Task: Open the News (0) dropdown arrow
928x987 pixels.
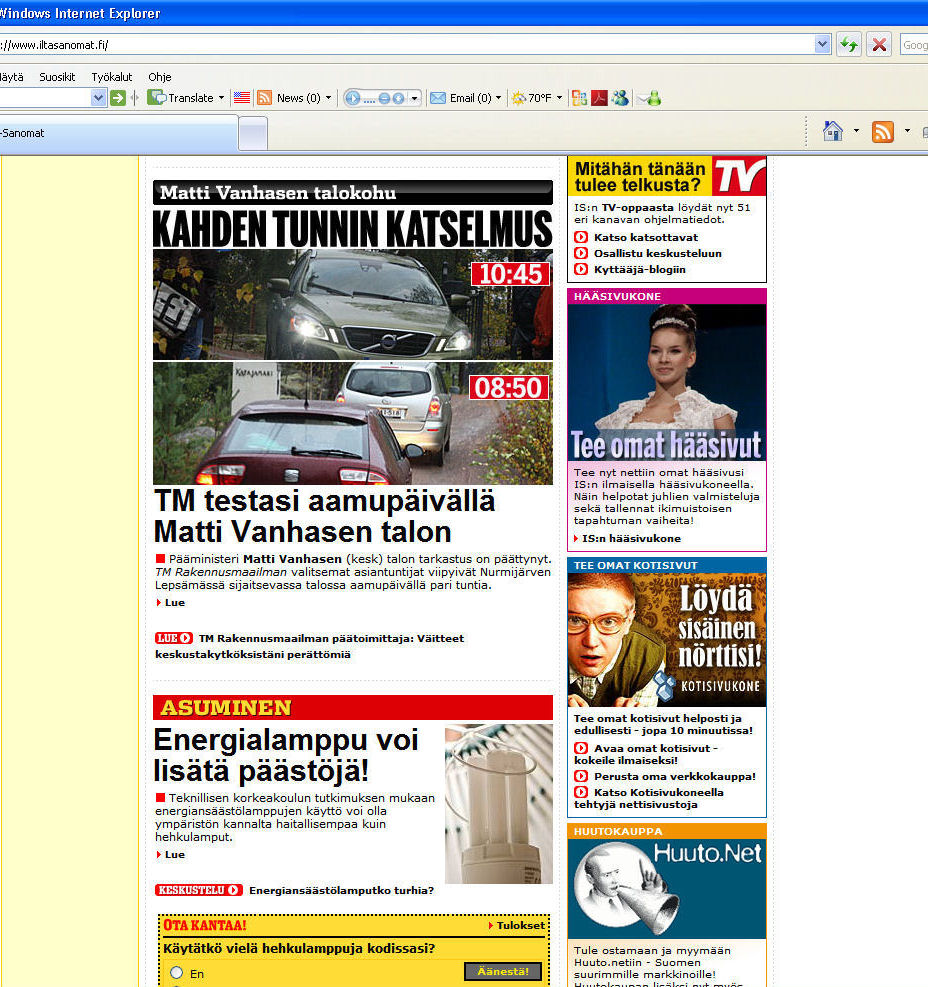Action: [x=328, y=98]
